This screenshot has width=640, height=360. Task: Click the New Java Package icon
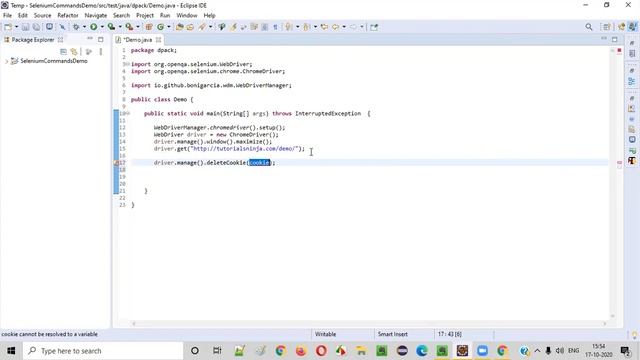pyautogui.click(x=149, y=27)
